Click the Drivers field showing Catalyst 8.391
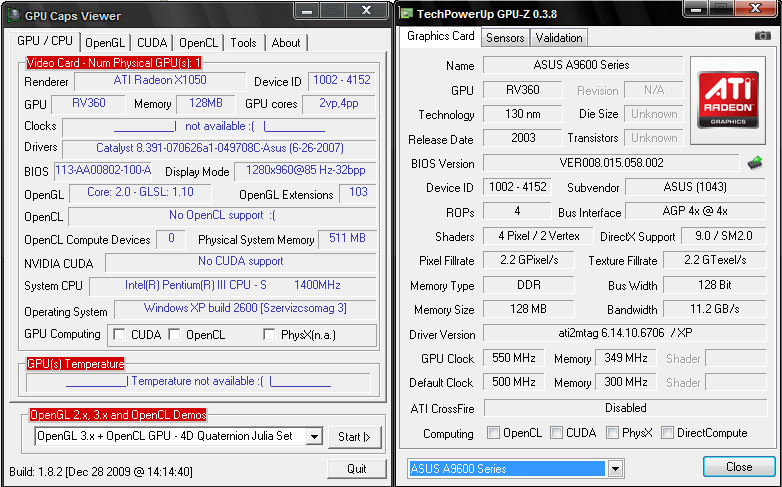The width and height of the screenshot is (782, 487). tap(219, 149)
